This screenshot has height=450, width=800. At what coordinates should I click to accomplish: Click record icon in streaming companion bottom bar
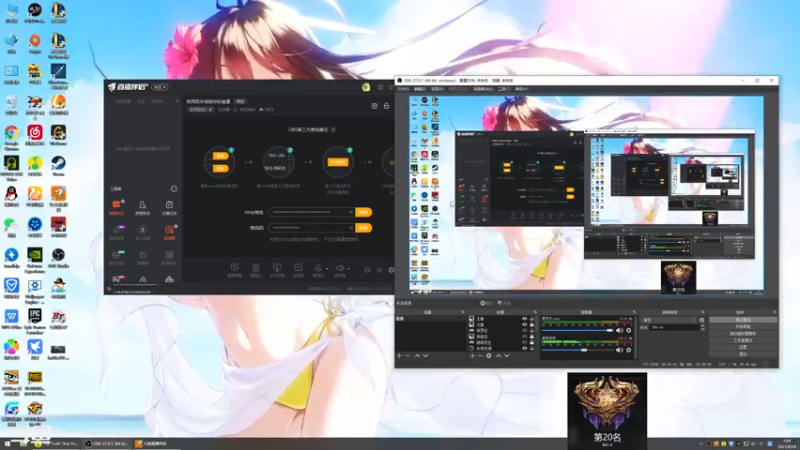[x=367, y=270]
